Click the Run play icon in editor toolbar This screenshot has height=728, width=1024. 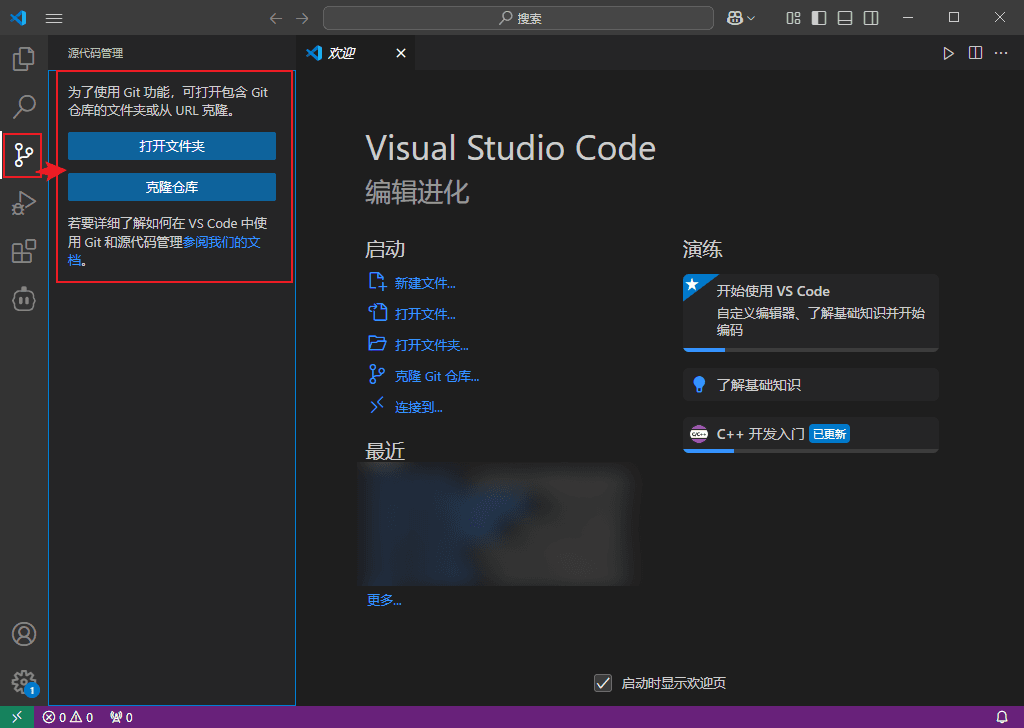pyautogui.click(x=948, y=53)
